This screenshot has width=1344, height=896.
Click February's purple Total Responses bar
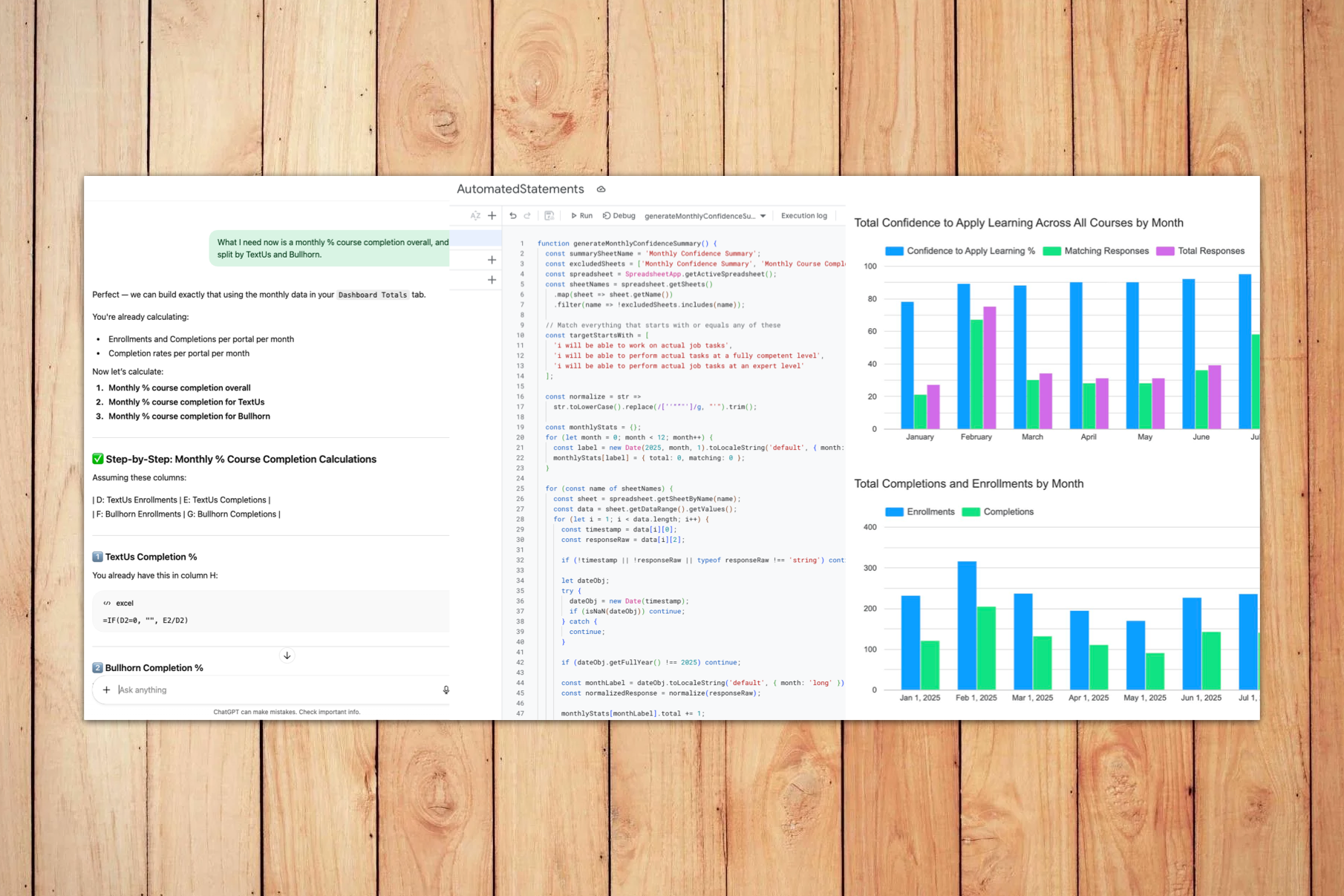pyautogui.click(x=990, y=367)
